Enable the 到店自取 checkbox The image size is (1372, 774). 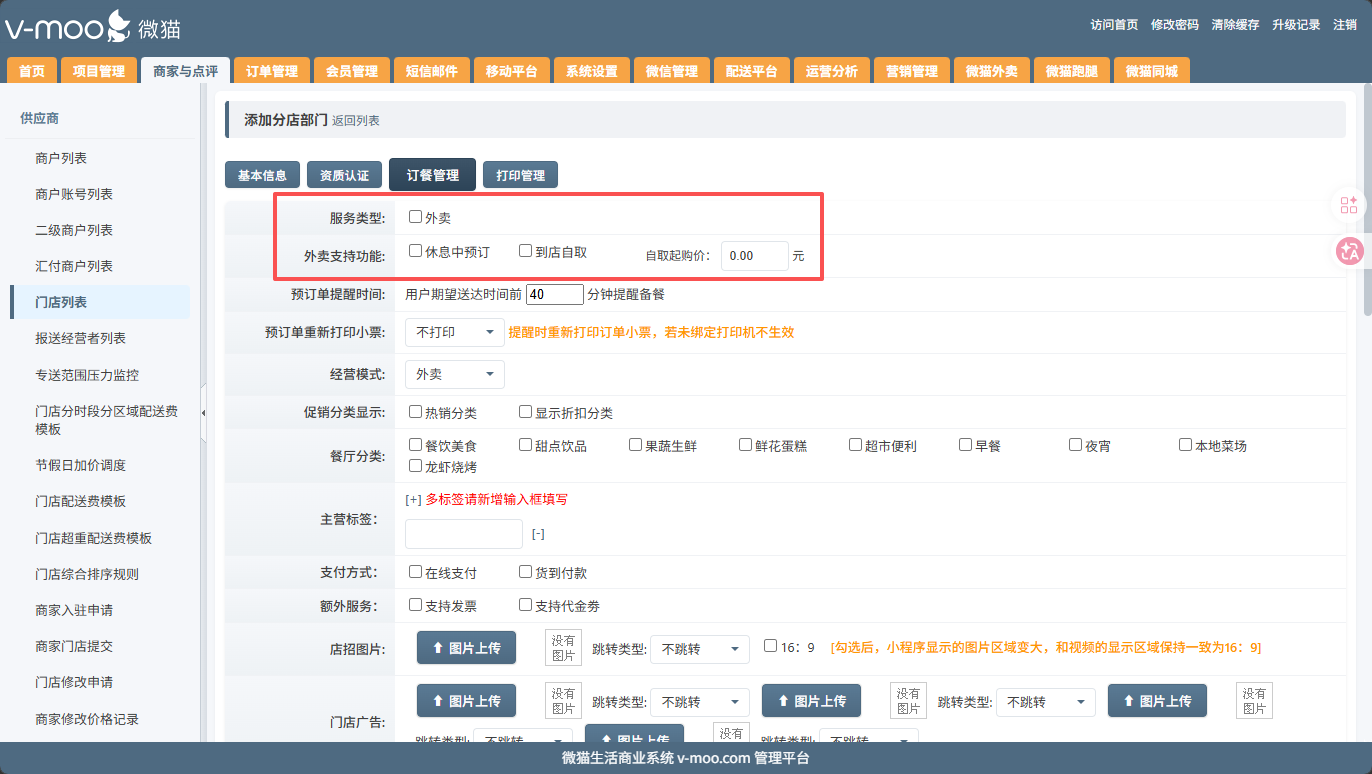526,251
